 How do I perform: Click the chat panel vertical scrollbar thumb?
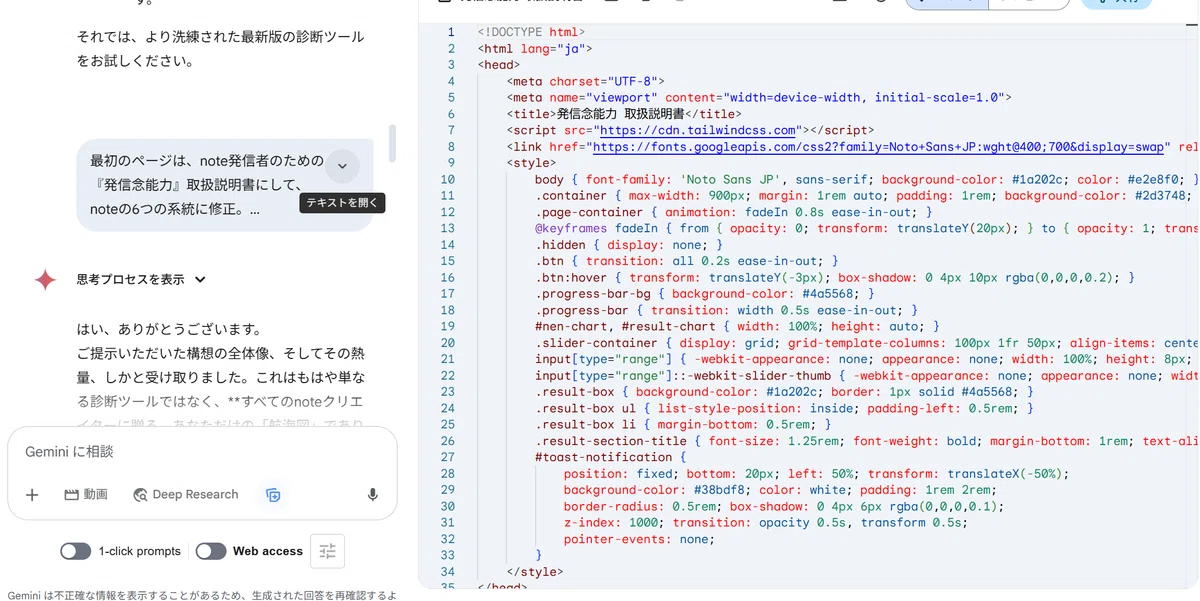393,144
